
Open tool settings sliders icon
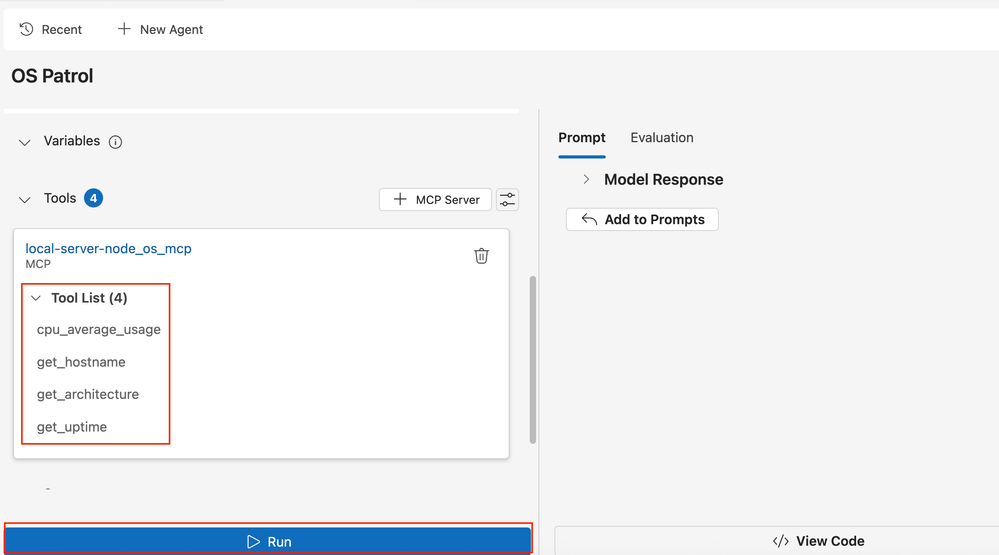[507, 199]
